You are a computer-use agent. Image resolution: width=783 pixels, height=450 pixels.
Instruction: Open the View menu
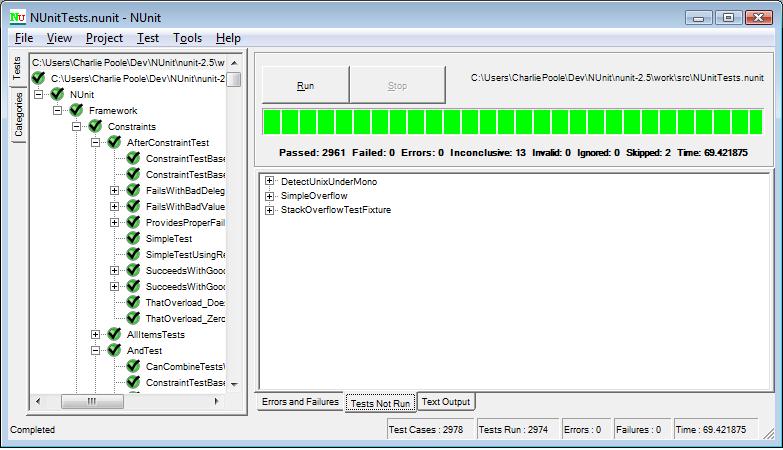pos(59,38)
